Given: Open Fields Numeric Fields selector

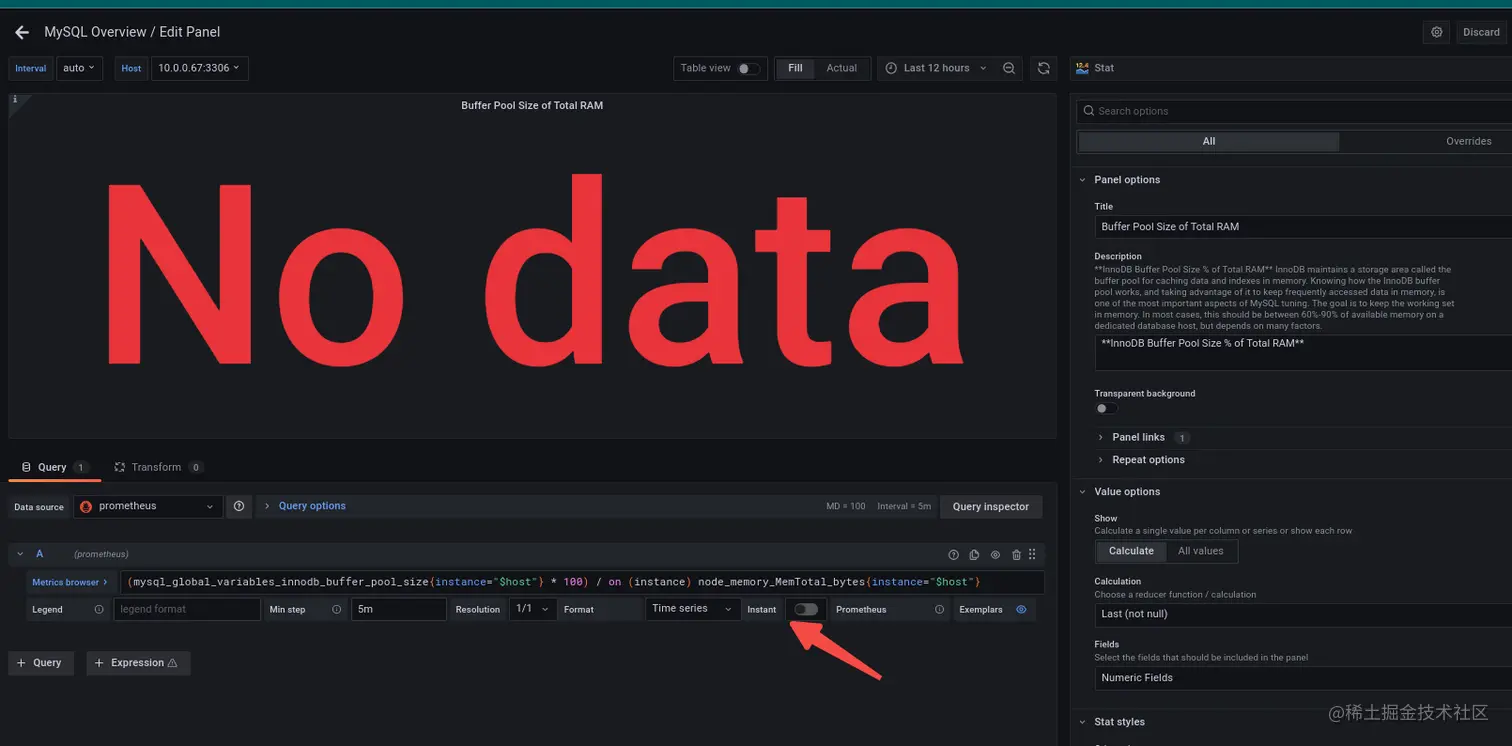Looking at the screenshot, I should (1303, 678).
